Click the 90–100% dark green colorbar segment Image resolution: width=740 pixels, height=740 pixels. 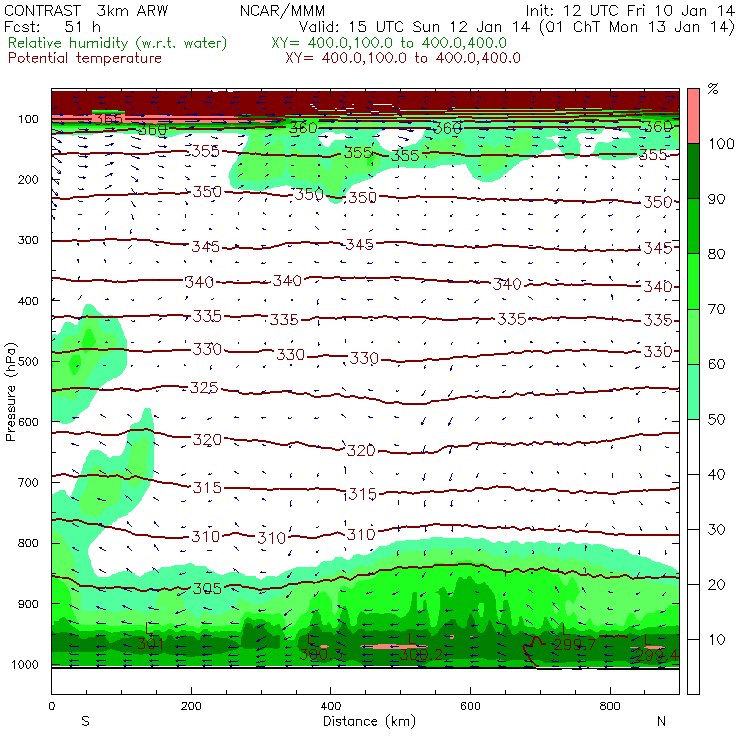click(x=693, y=171)
